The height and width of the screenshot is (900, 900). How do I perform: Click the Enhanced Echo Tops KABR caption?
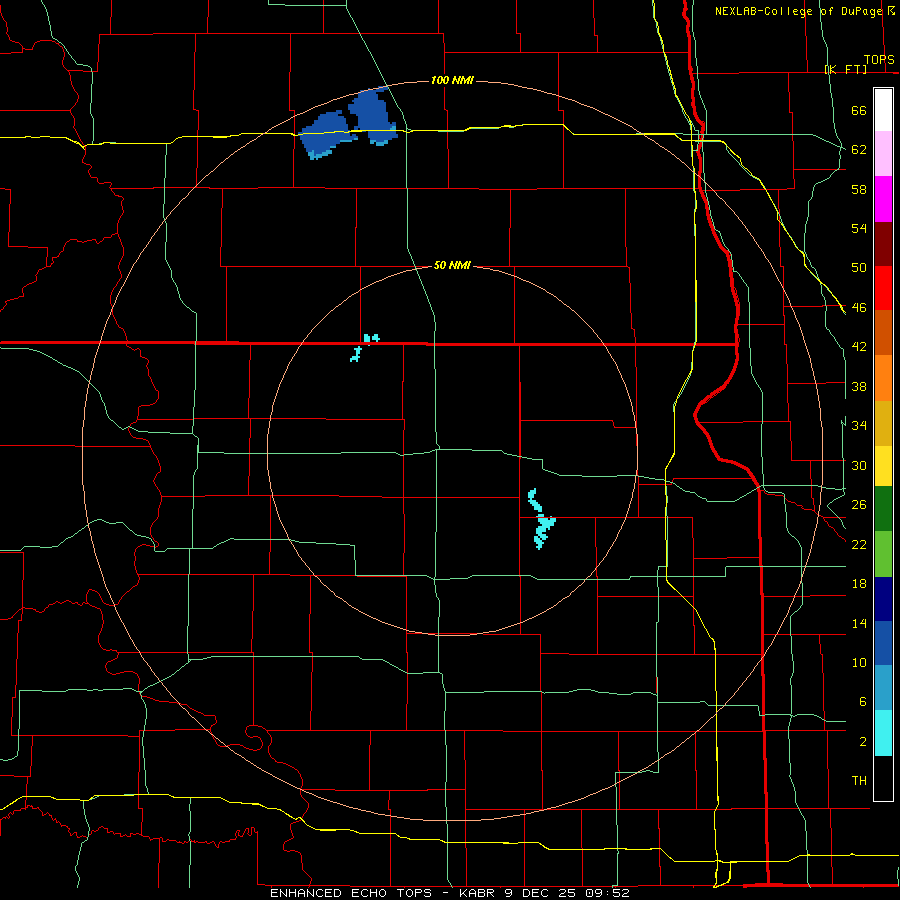pos(450,893)
